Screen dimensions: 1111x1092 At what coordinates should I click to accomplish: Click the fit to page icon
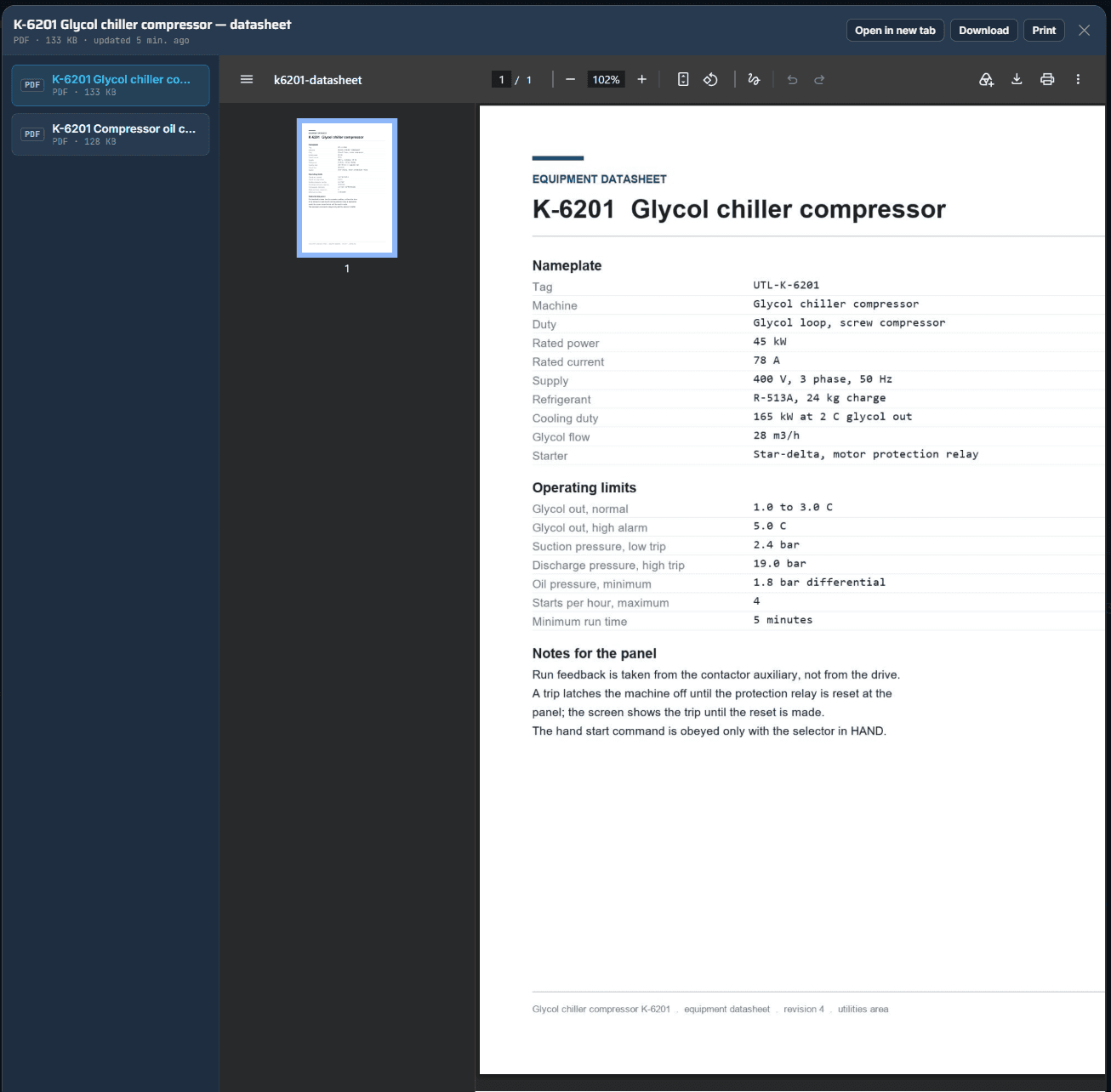pyautogui.click(x=683, y=79)
